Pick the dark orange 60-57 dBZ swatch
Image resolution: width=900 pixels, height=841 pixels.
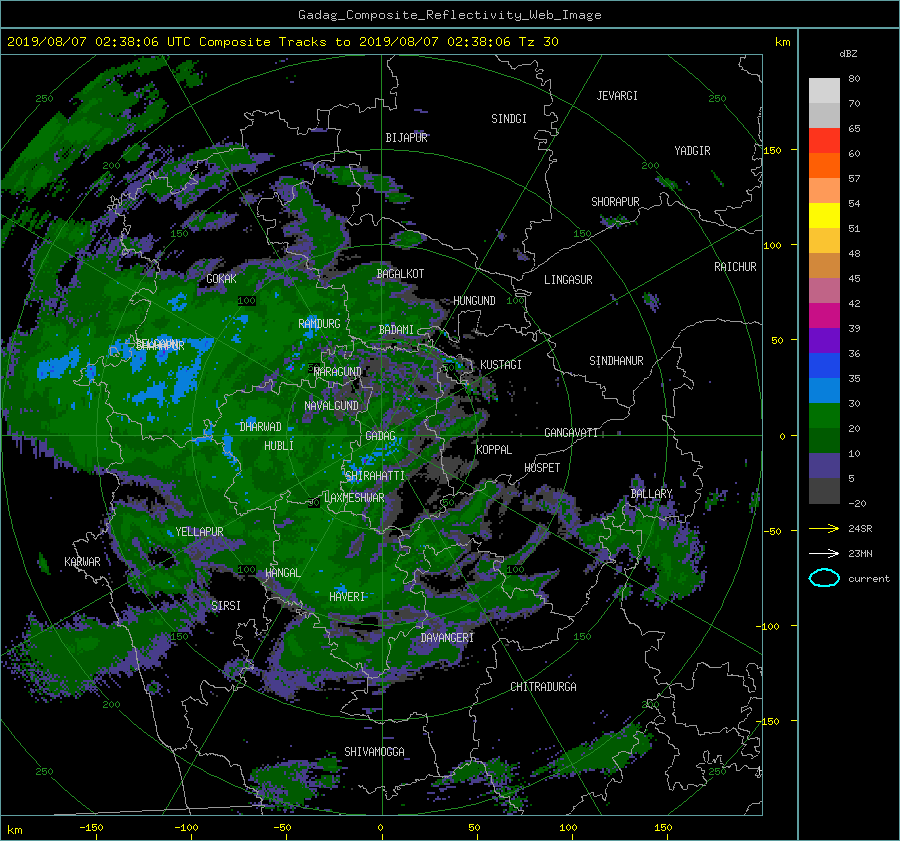coord(824,165)
